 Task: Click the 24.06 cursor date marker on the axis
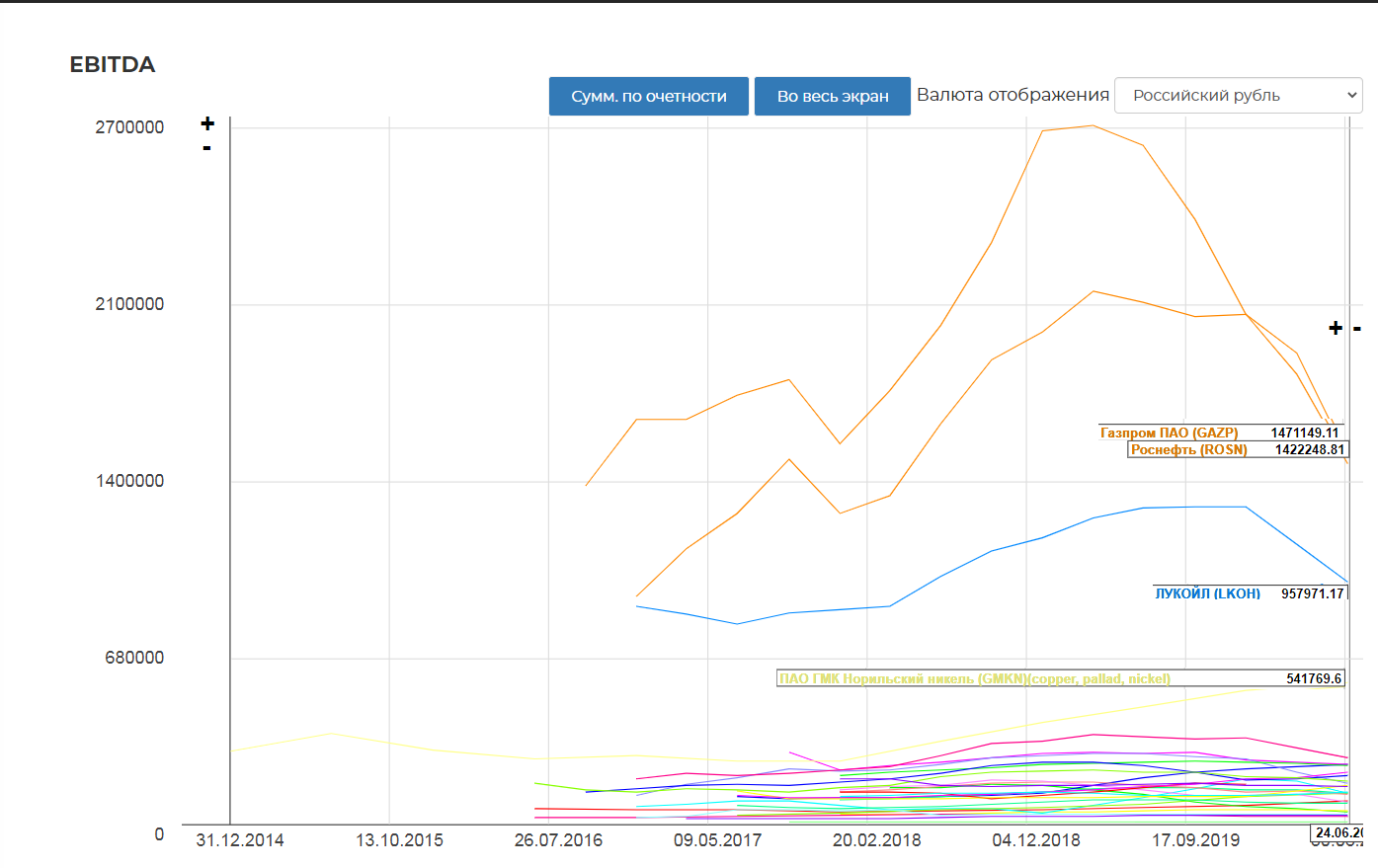pos(1337,832)
